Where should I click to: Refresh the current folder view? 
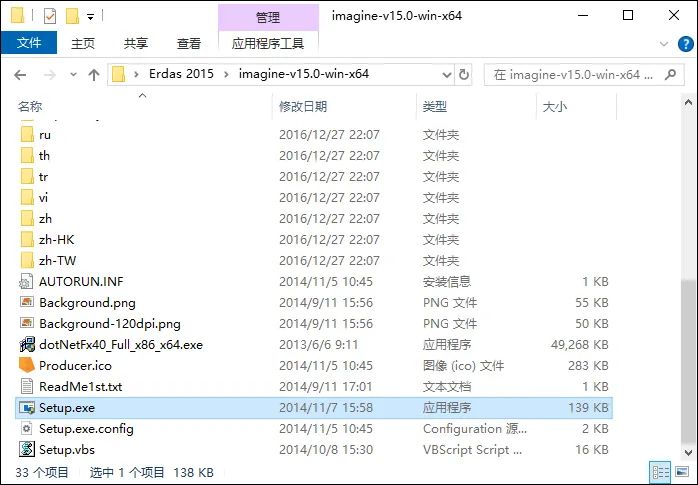click(464, 74)
